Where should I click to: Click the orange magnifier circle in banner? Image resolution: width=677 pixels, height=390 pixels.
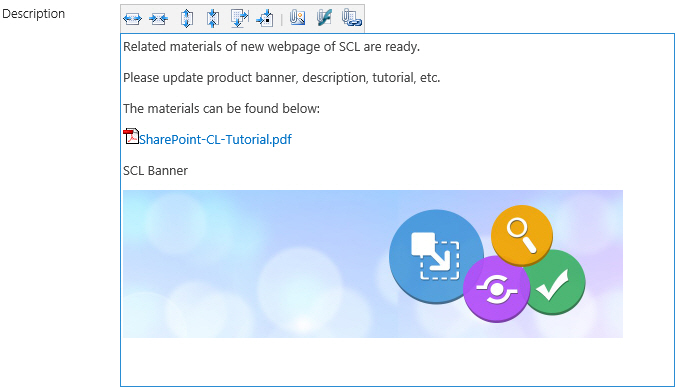pyautogui.click(x=522, y=235)
